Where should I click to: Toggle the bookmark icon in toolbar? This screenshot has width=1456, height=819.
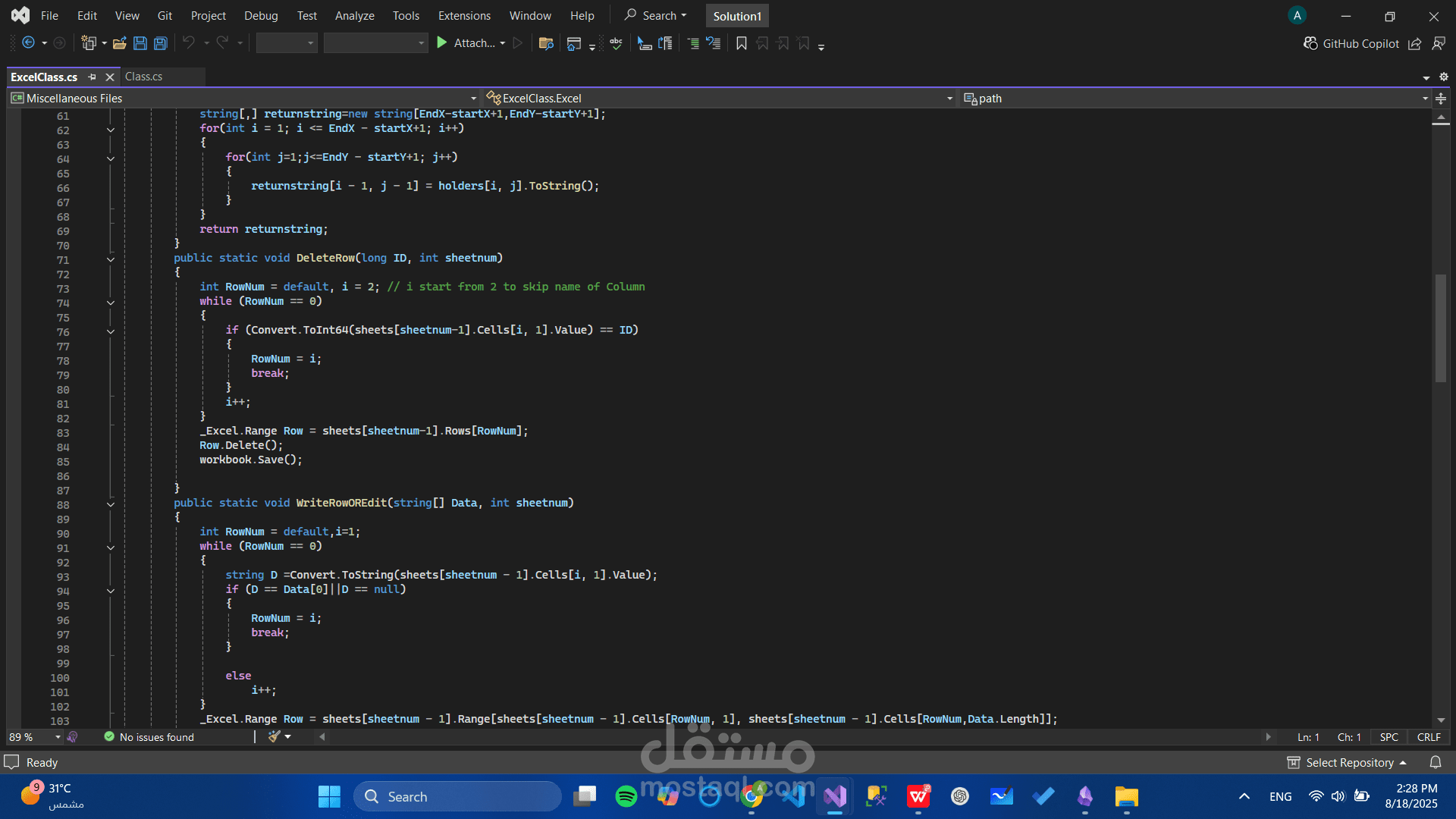click(x=742, y=43)
